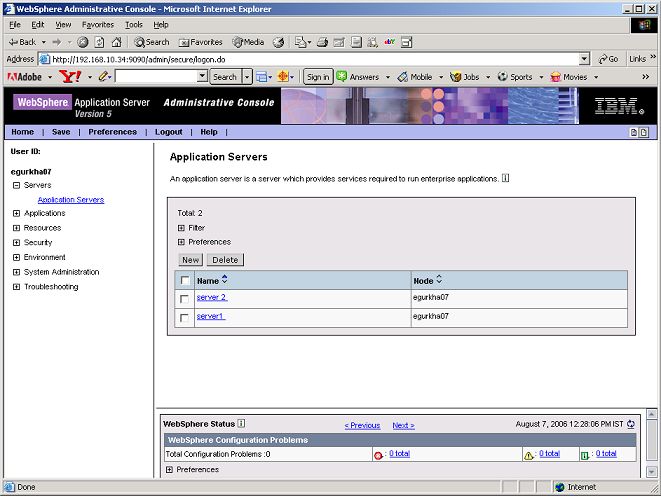Click the URL address field
The width and height of the screenshot is (661, 496).
315,59
